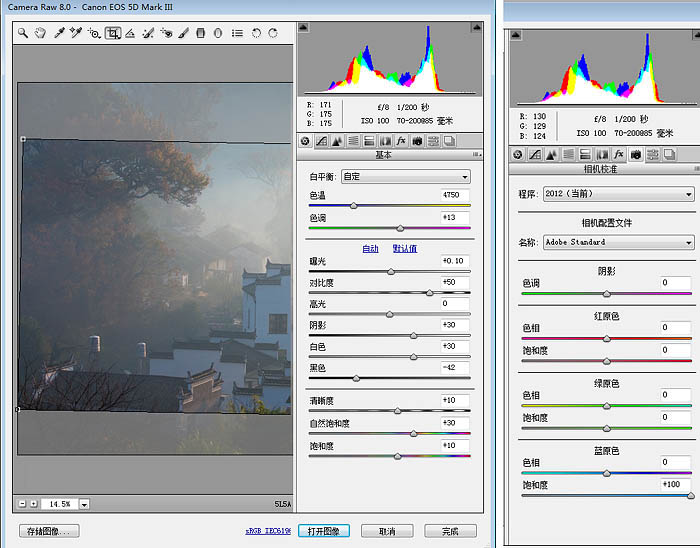
Task: Activate the Crop tool
Action: click(x=113, y=33)
